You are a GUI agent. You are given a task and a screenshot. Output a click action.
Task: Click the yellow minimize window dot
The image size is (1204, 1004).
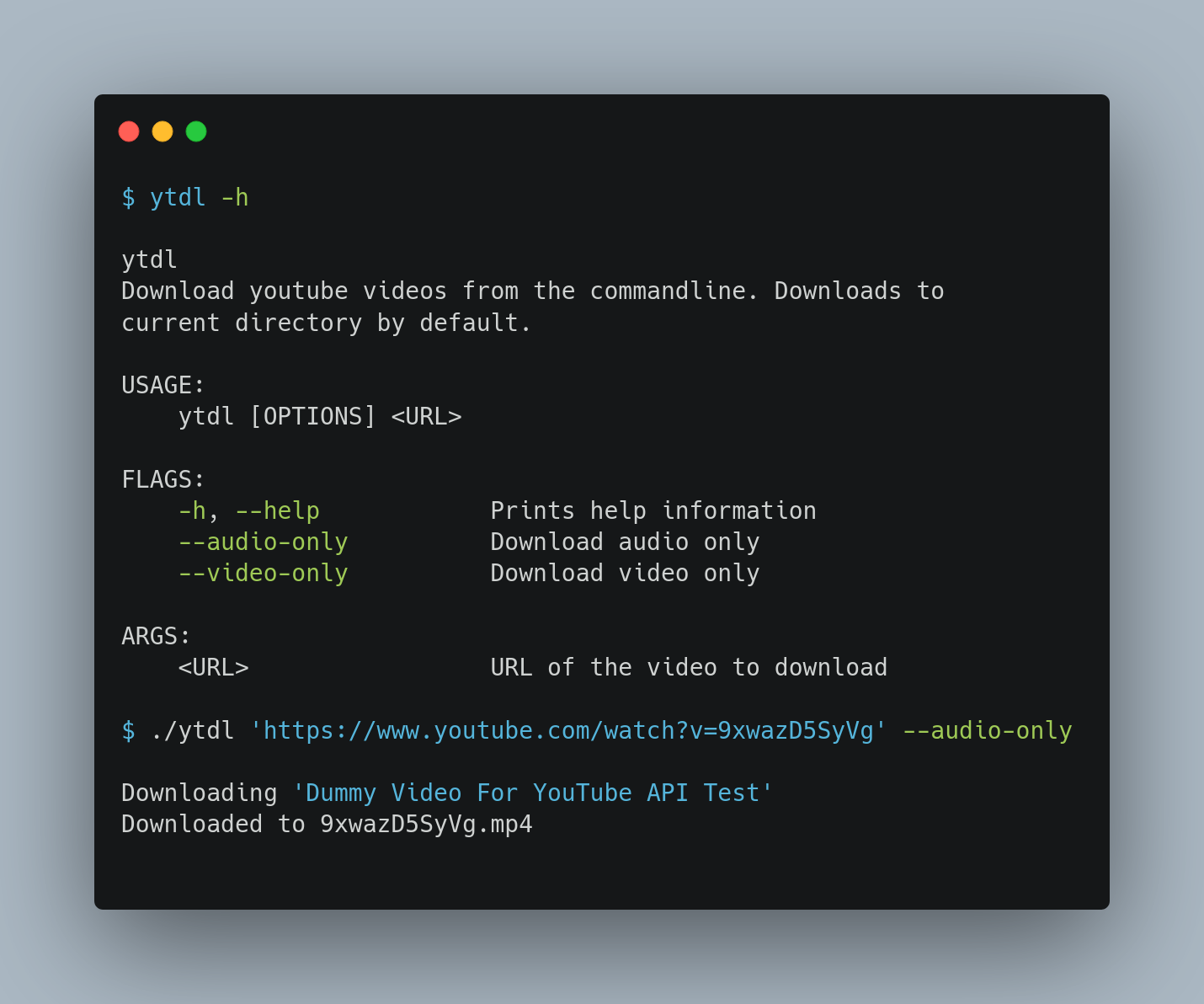point(162,131)
